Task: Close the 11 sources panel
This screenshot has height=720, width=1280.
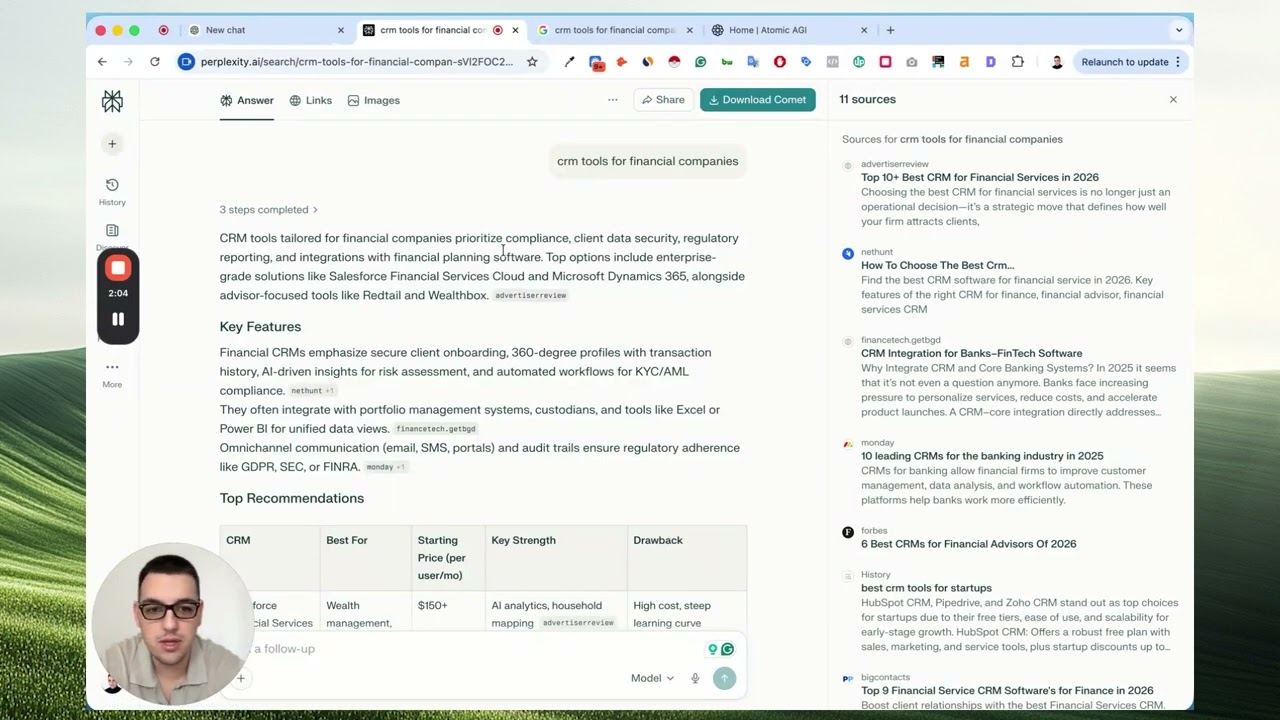Action: [1173, 100]
